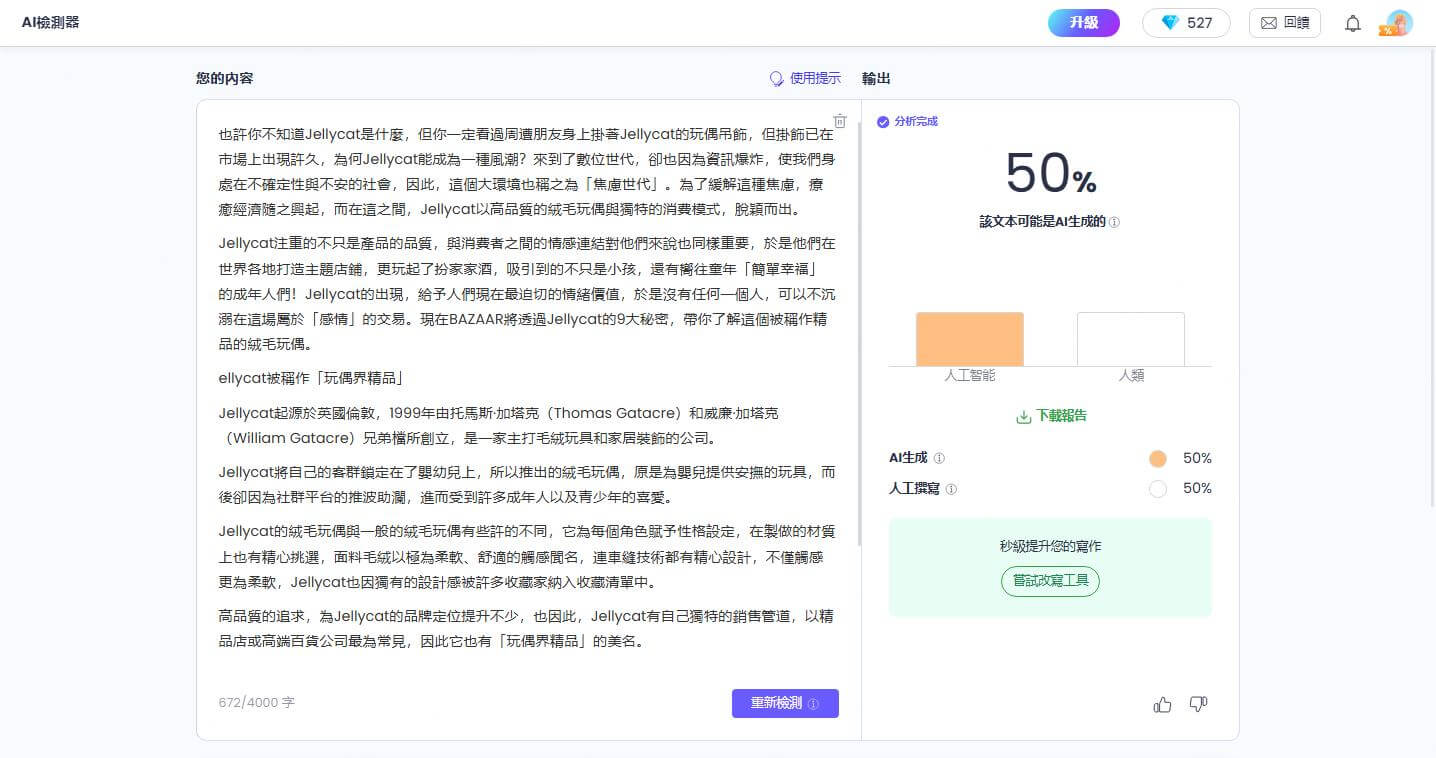
Task: Click info icon next to AI生成
Action: click(939, 458)
